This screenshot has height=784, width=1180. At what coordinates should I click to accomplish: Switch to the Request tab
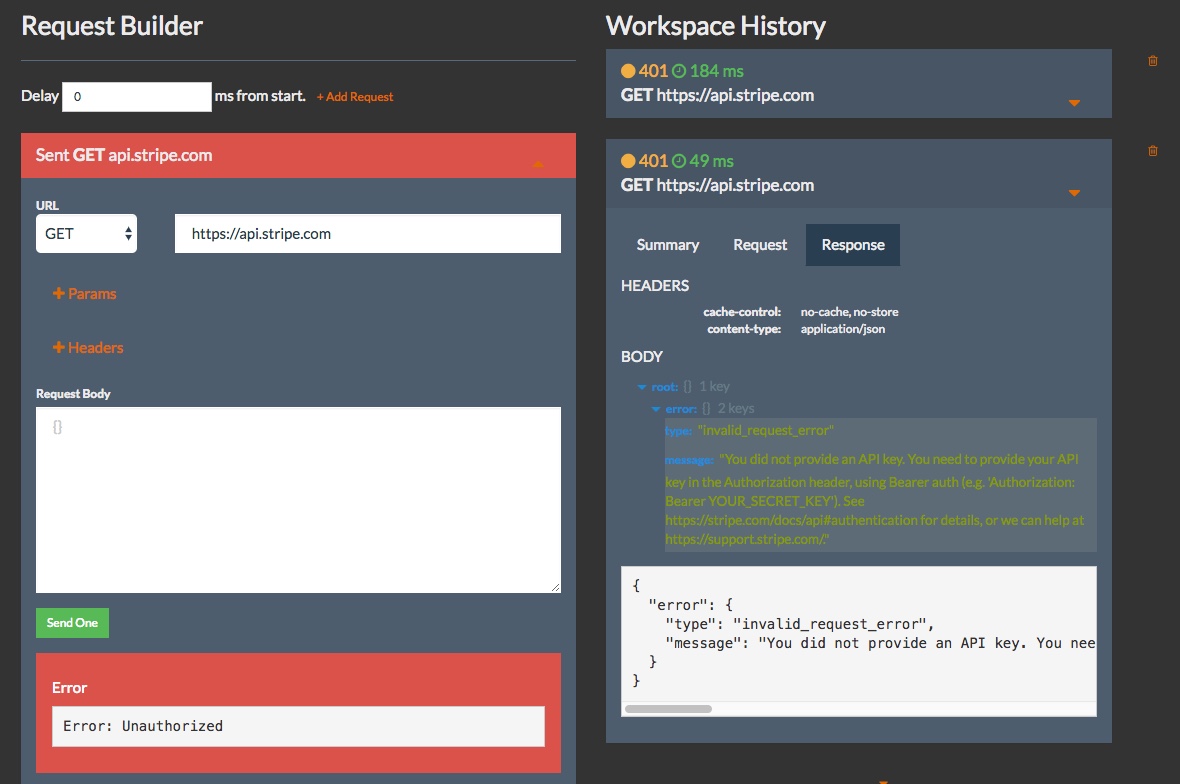coord(760,245)
